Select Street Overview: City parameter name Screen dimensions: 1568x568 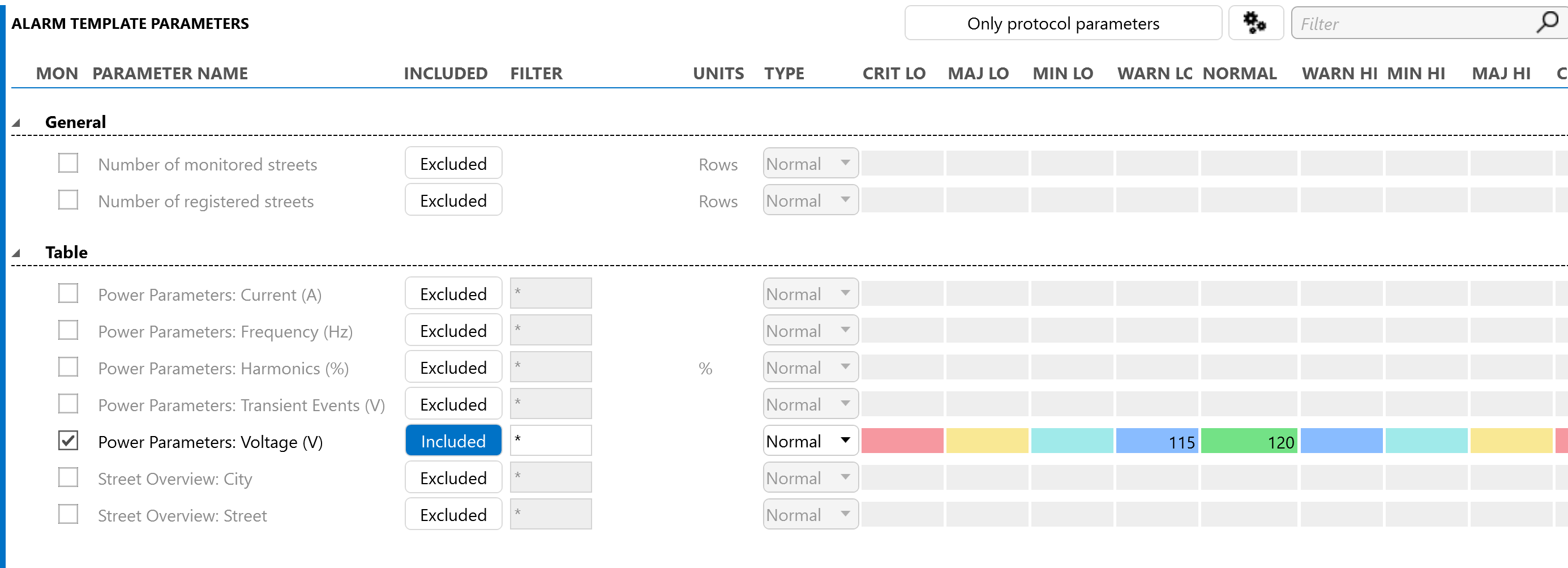[x=175, y=479]
